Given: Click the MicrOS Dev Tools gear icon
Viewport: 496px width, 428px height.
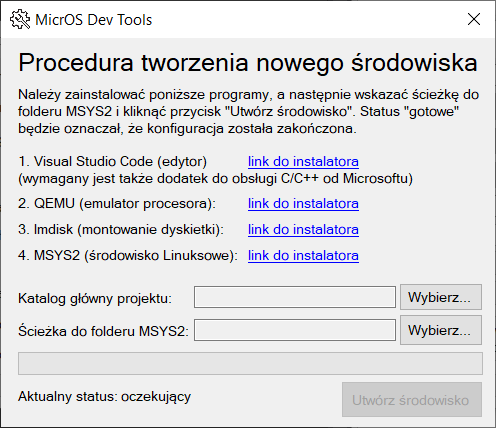Looking at the screenshot, I should coord(20,20).
